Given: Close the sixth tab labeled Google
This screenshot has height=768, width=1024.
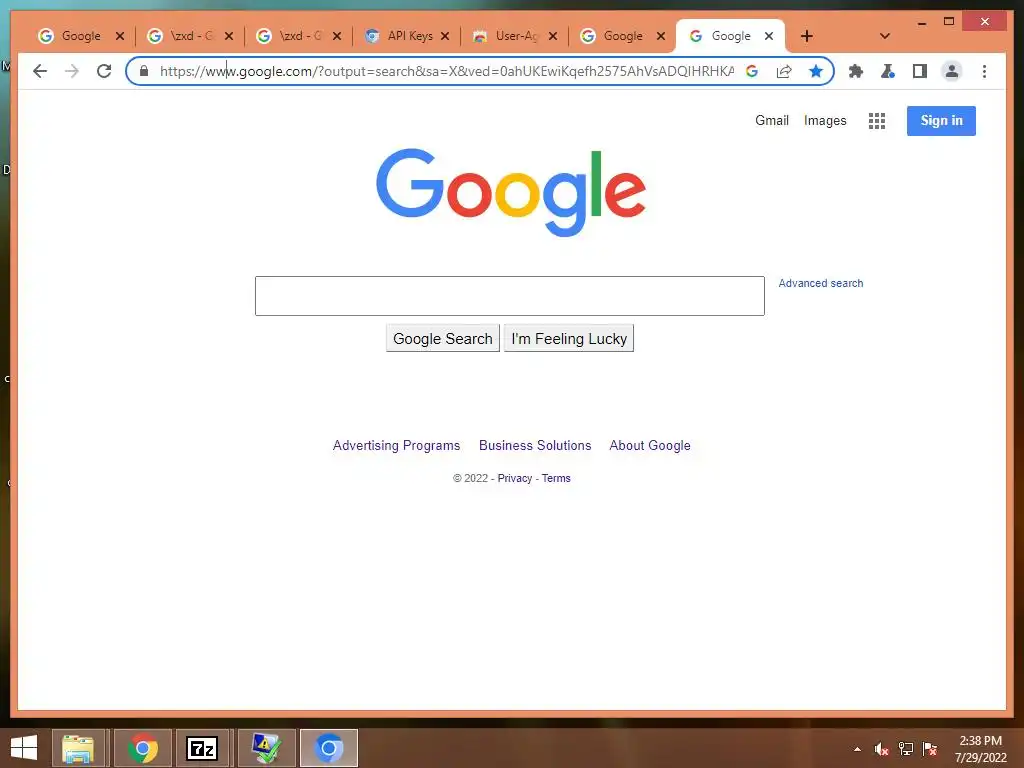Looking at the screenshot, I should click(x=661, y=36).
